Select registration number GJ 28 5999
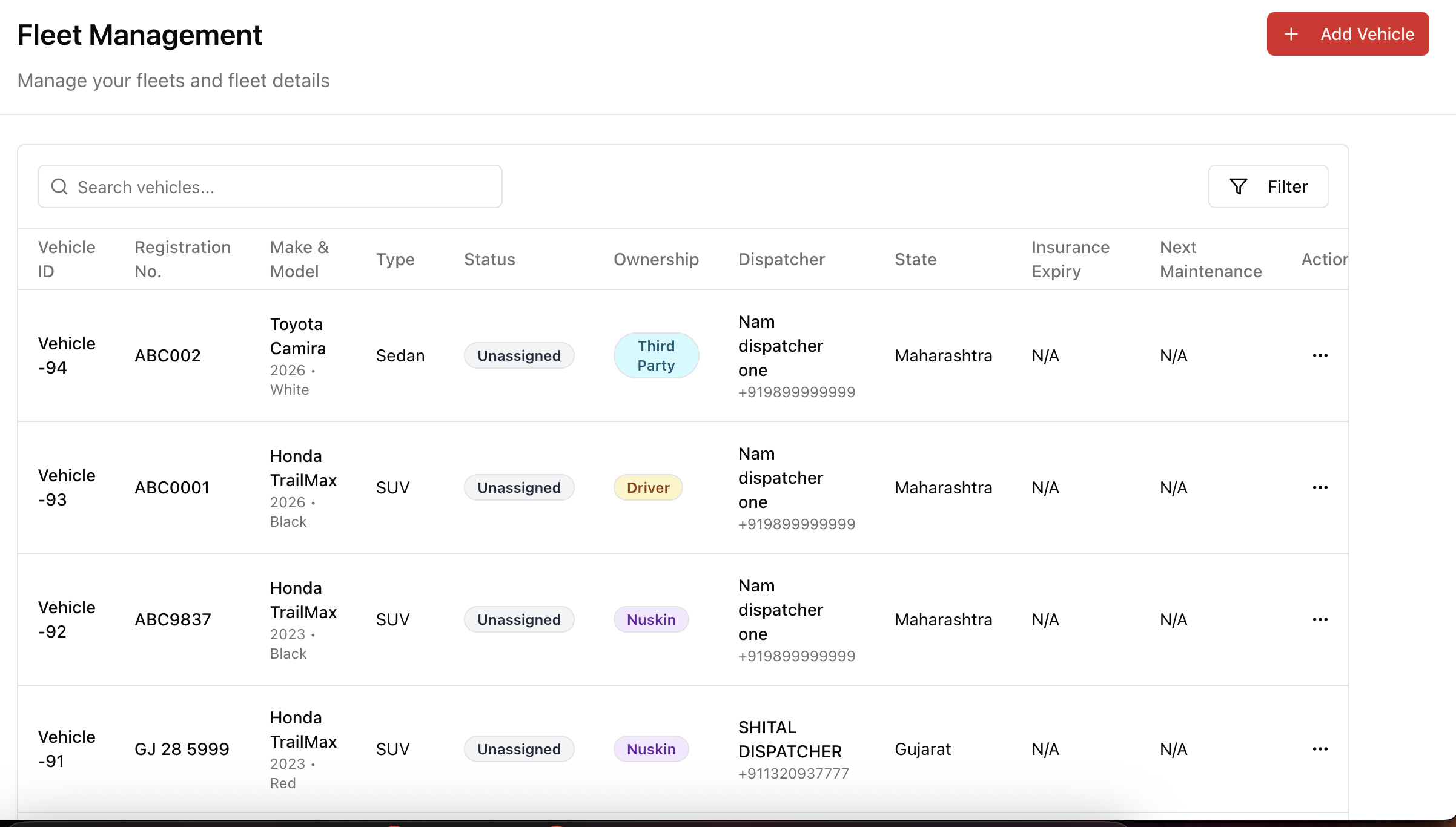The width and height of the screenshot is (1456, 827). click(x=182, y=749)
